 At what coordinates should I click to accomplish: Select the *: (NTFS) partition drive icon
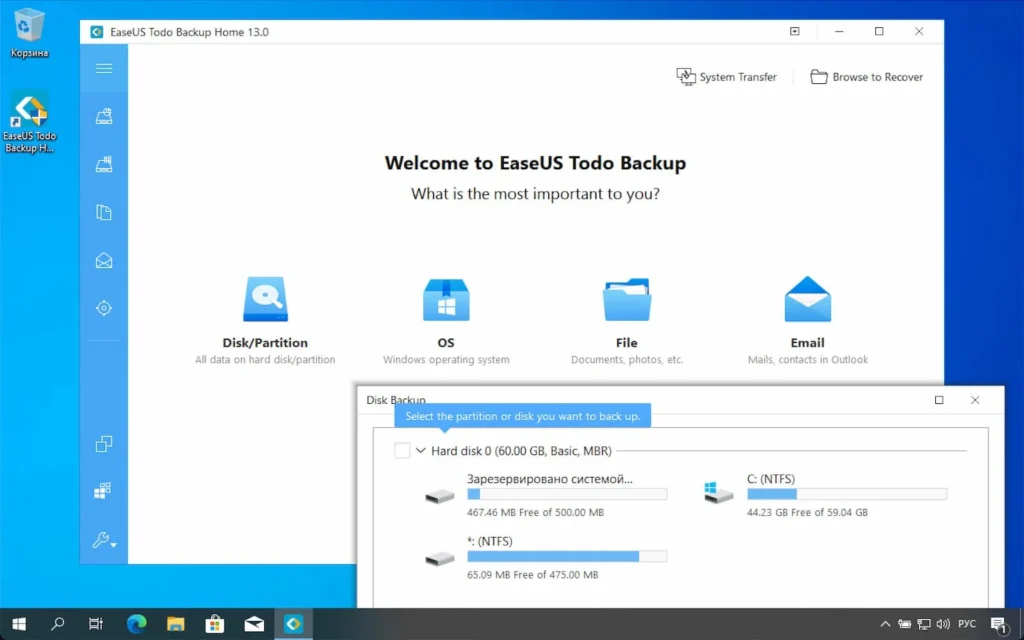click(440, 559)
